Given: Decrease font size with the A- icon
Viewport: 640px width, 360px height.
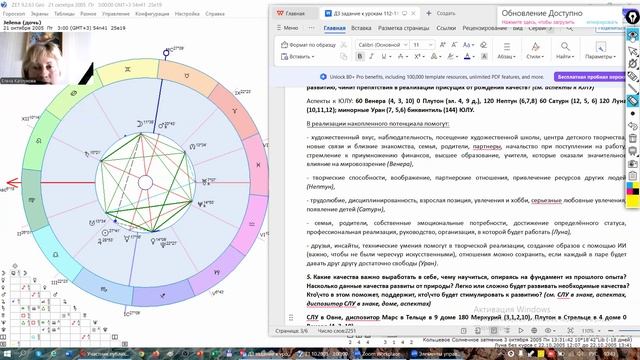Looking at the screenshot, I should 454,44.
